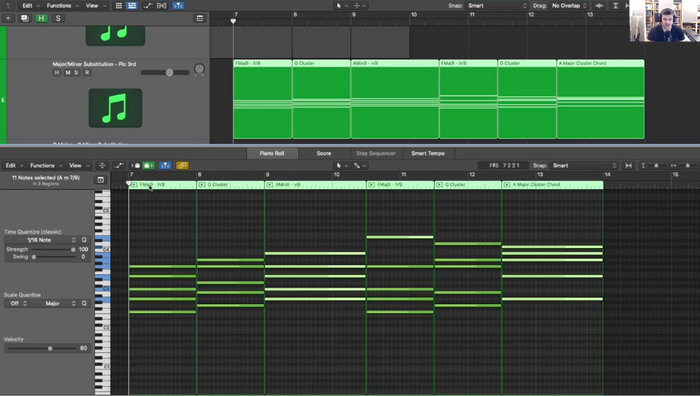This screenshot has height=396, width=700.
Task: Record-enable the Major/Minor Substitution track
Action: [87, 72]
